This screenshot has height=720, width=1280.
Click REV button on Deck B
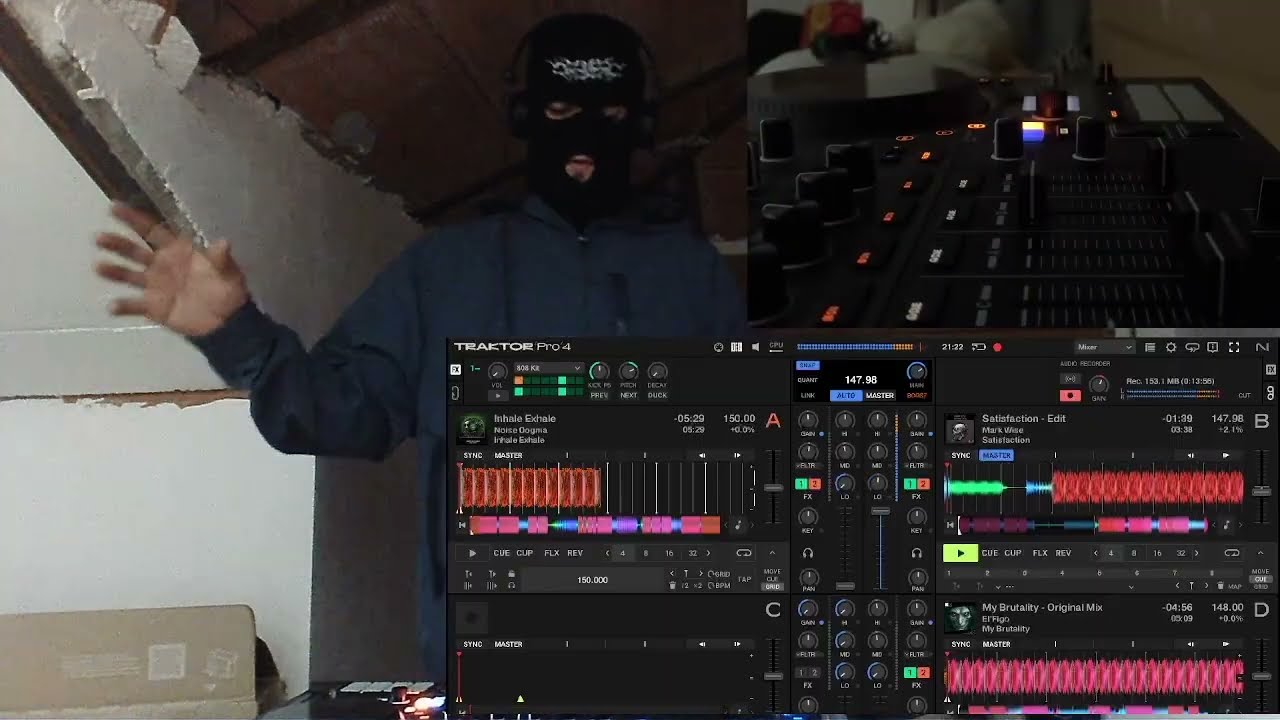(1063, 553)
